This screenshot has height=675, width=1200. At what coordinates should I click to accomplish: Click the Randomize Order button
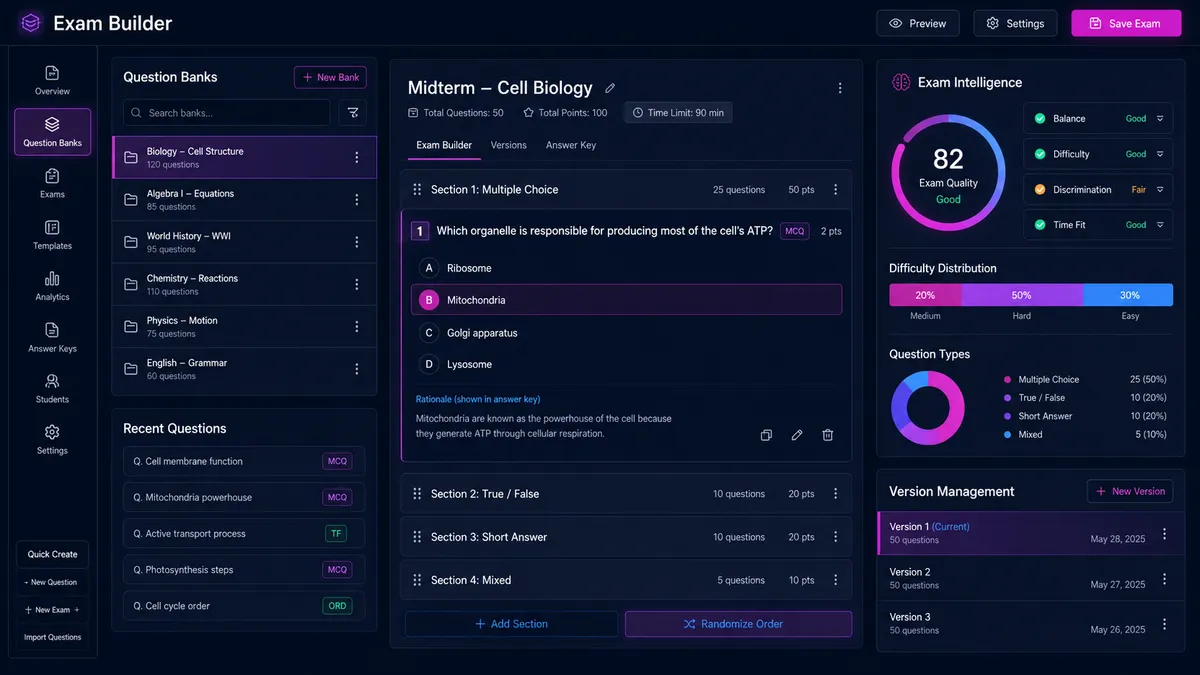pyautogui.click(x=739, y=624)
